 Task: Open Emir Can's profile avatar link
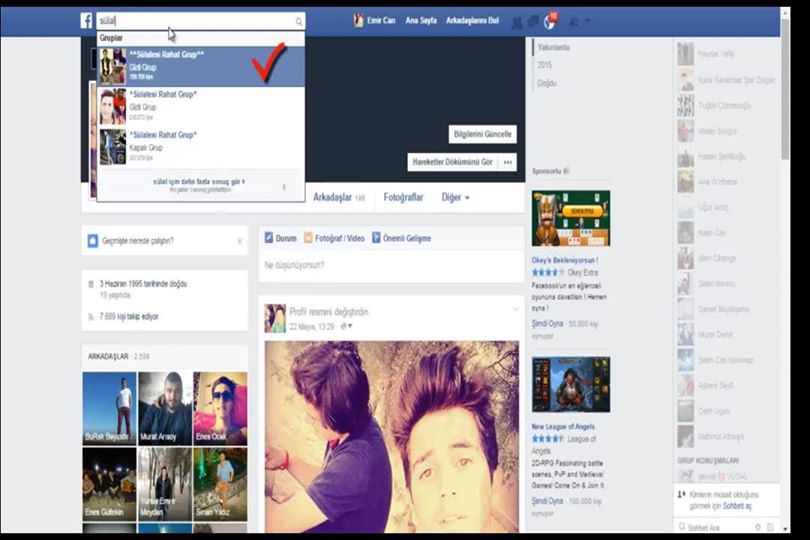pos(358,21)
